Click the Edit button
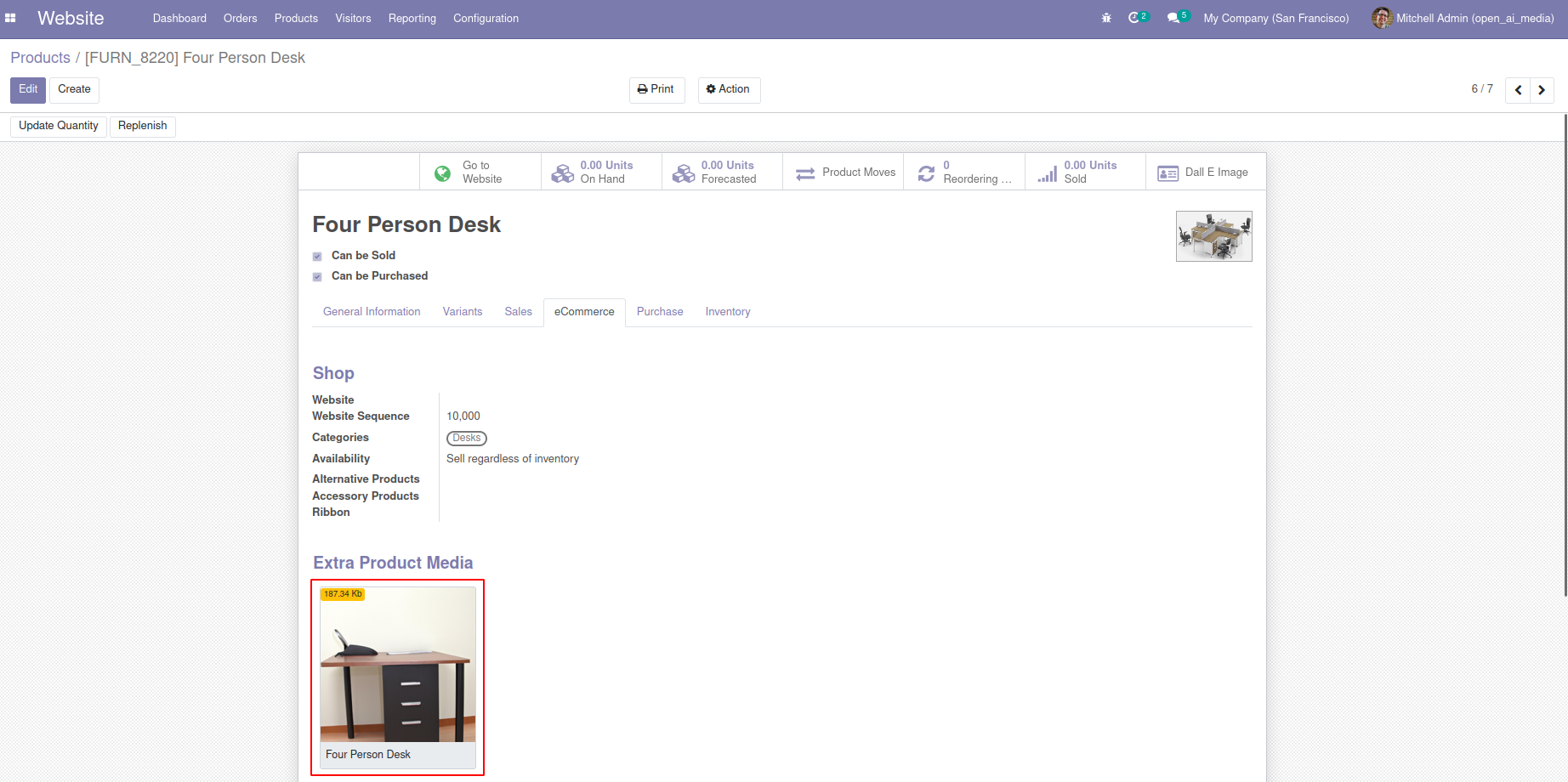The image size is (1568, 782). coord(28,90)
